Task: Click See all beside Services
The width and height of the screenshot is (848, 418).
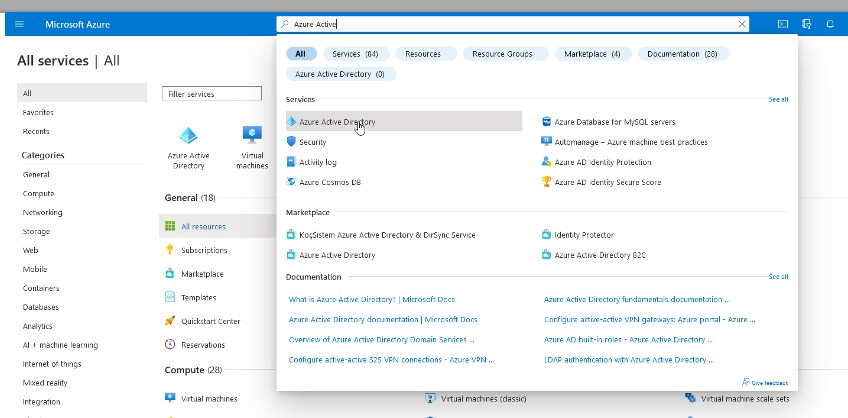Action: (778, 99)
